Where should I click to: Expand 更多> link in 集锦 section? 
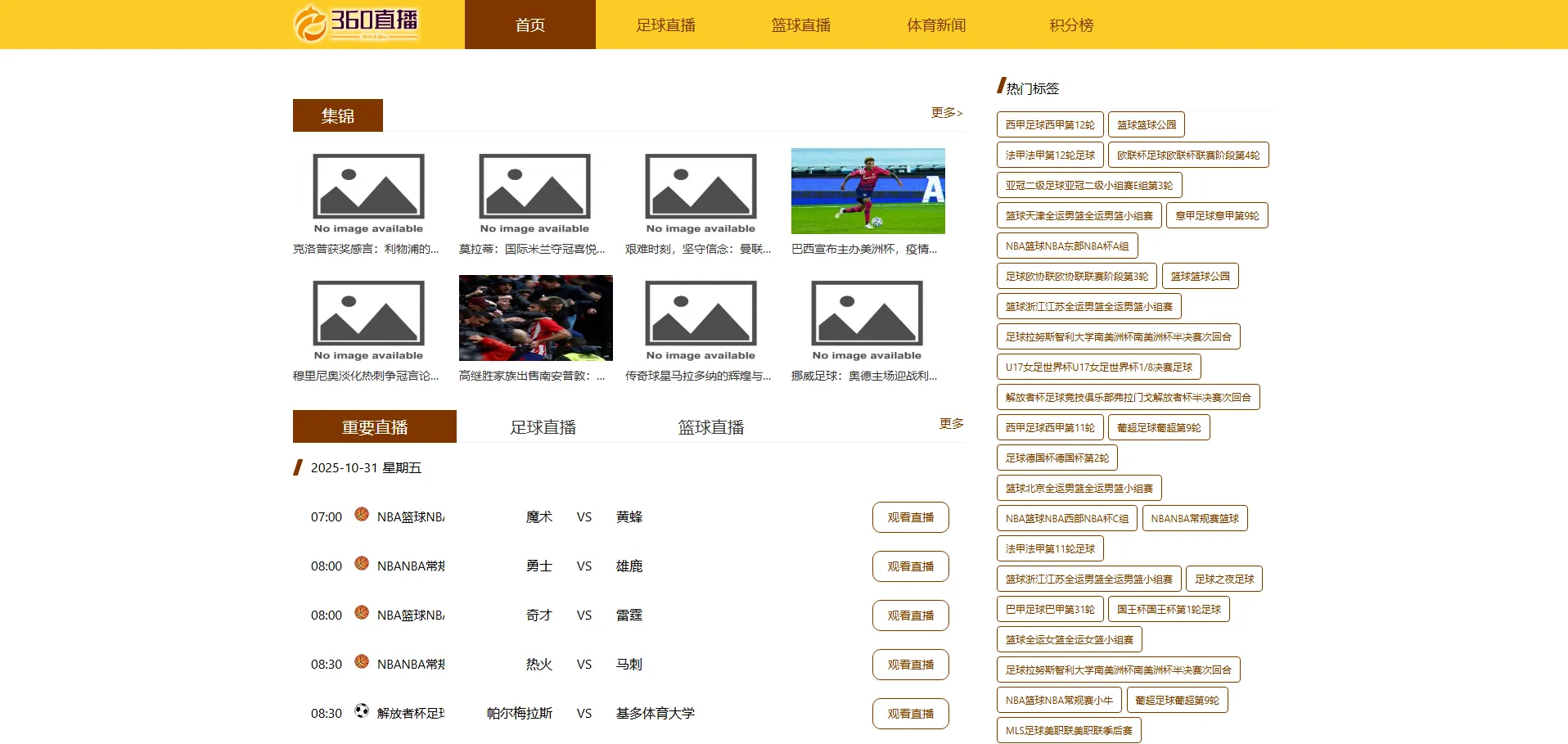point(946,112)
